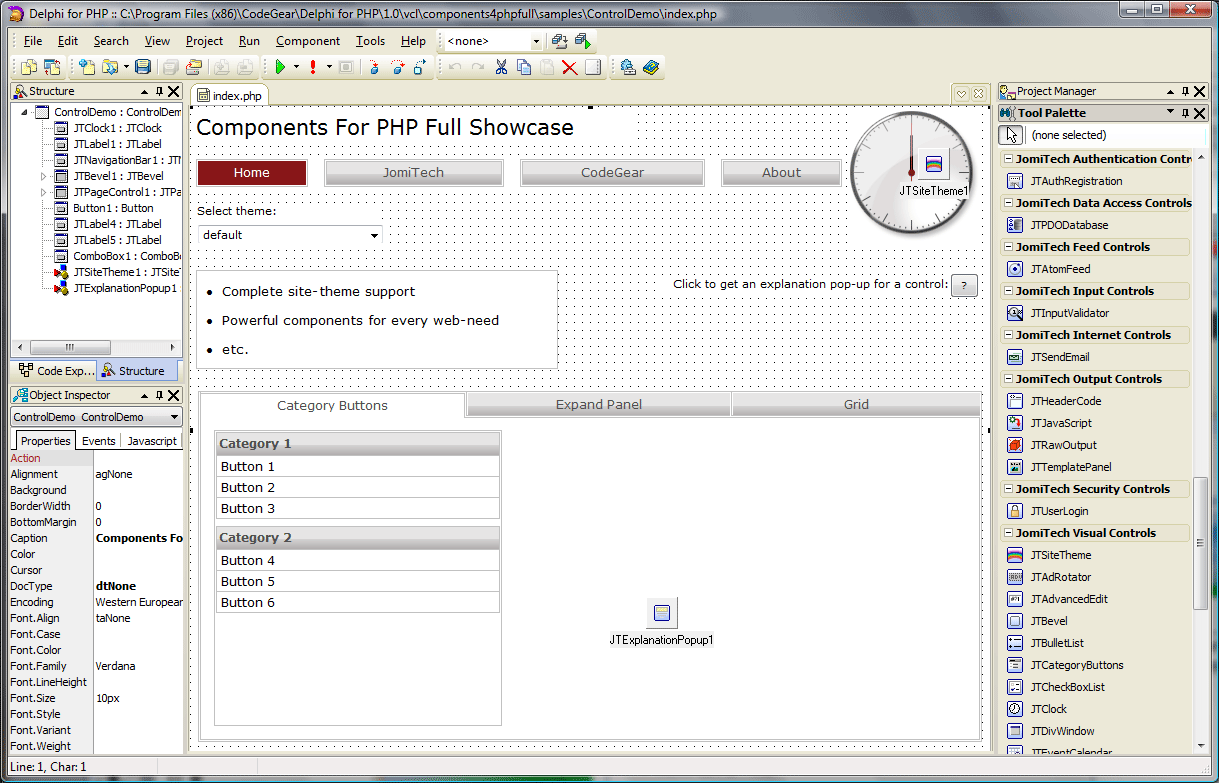Click the red exclamation run-without-debug icon
The image size is (1219, 783).
(314, 67)
